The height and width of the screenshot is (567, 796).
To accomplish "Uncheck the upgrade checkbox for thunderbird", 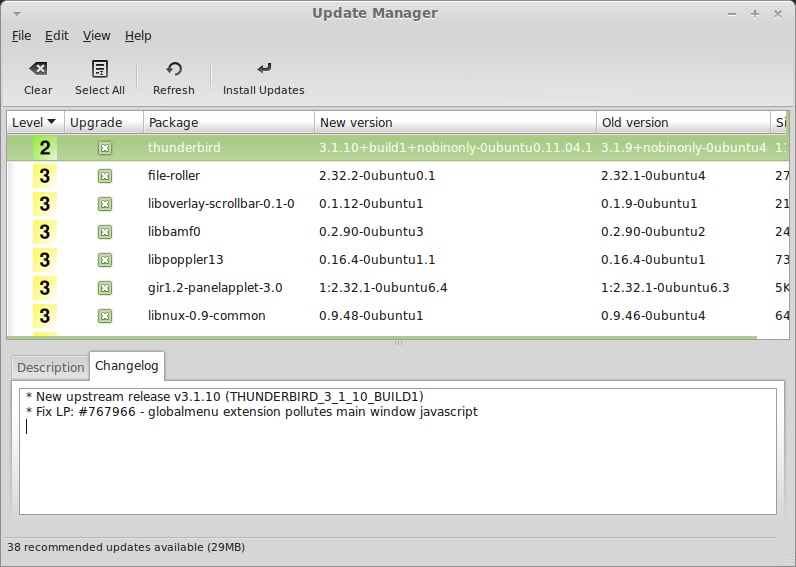I will (x=105, y=148).
